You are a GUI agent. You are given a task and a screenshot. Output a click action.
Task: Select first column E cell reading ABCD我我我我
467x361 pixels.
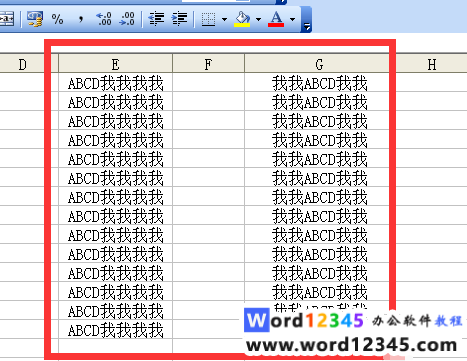[115, 83]
